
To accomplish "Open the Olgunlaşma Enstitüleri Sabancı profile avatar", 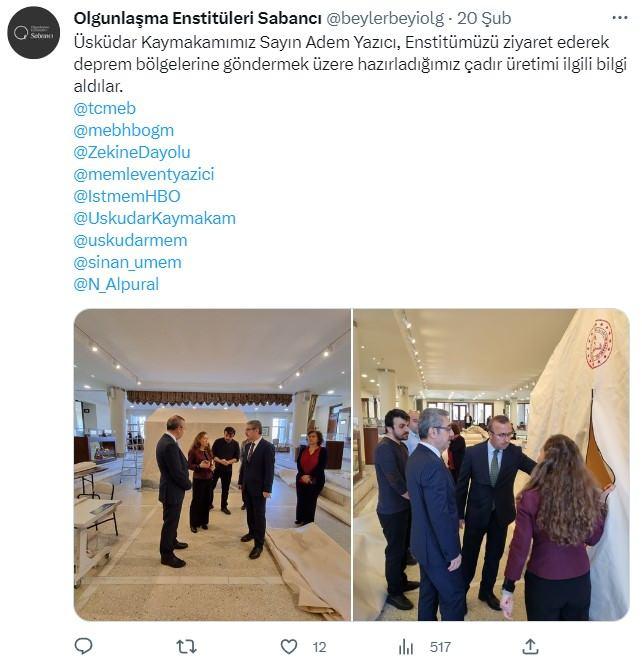I will pos(34,33).
